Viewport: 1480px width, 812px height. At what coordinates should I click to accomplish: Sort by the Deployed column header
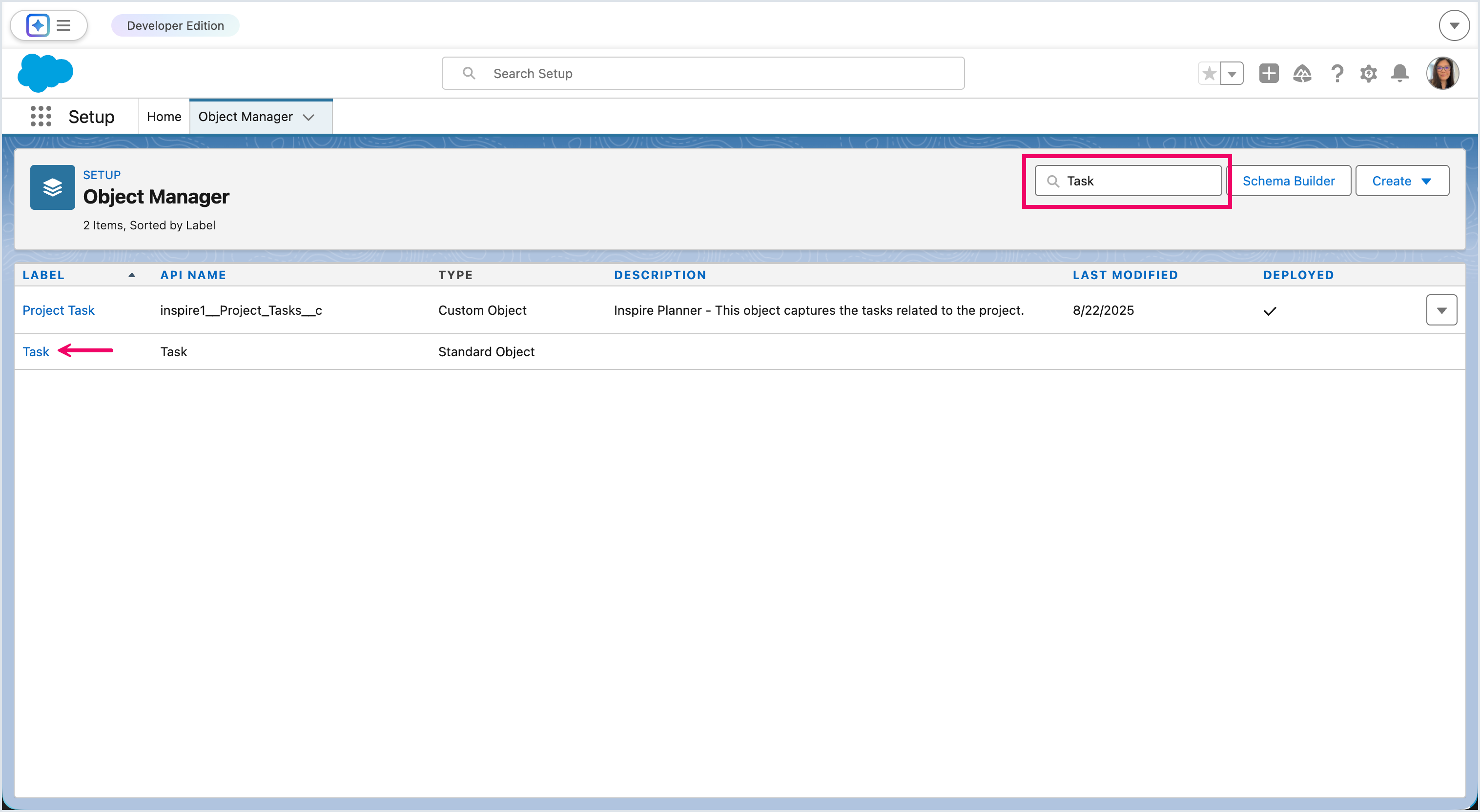click(1298, 275)
